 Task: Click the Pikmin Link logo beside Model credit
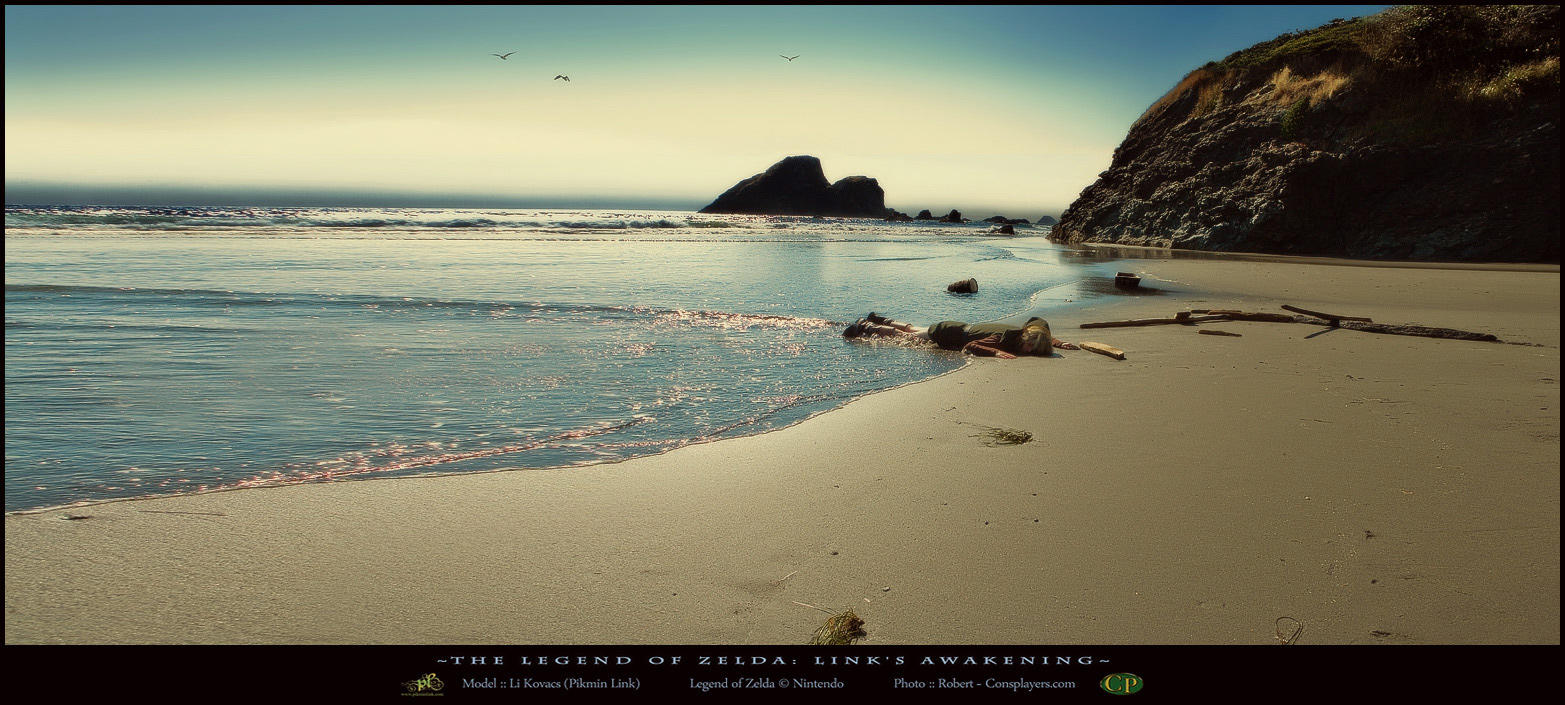tap(422, 684)
